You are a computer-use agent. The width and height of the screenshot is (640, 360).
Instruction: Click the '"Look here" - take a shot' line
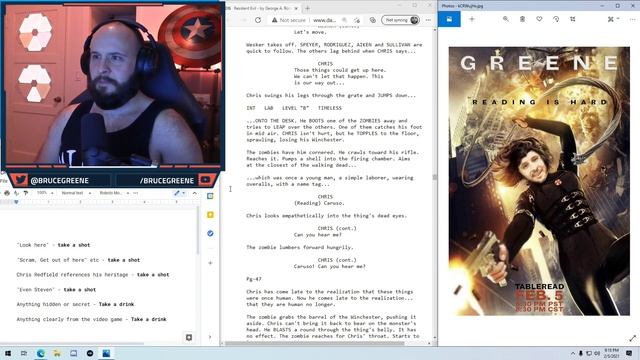[53, 245]
